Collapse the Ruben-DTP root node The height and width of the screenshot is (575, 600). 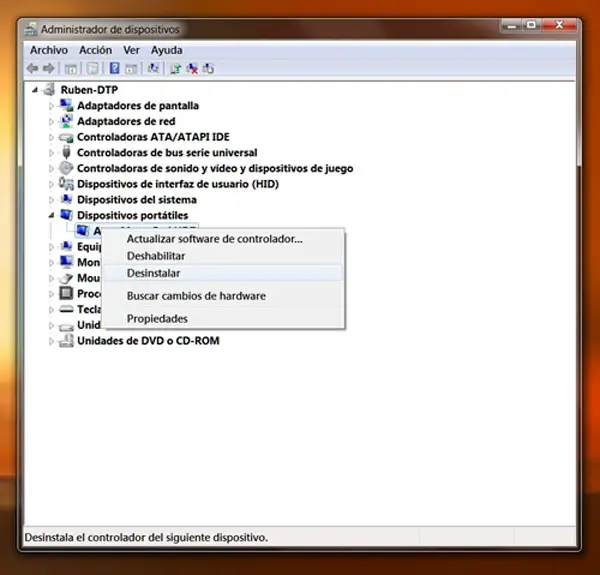click(x=35, y=90)
